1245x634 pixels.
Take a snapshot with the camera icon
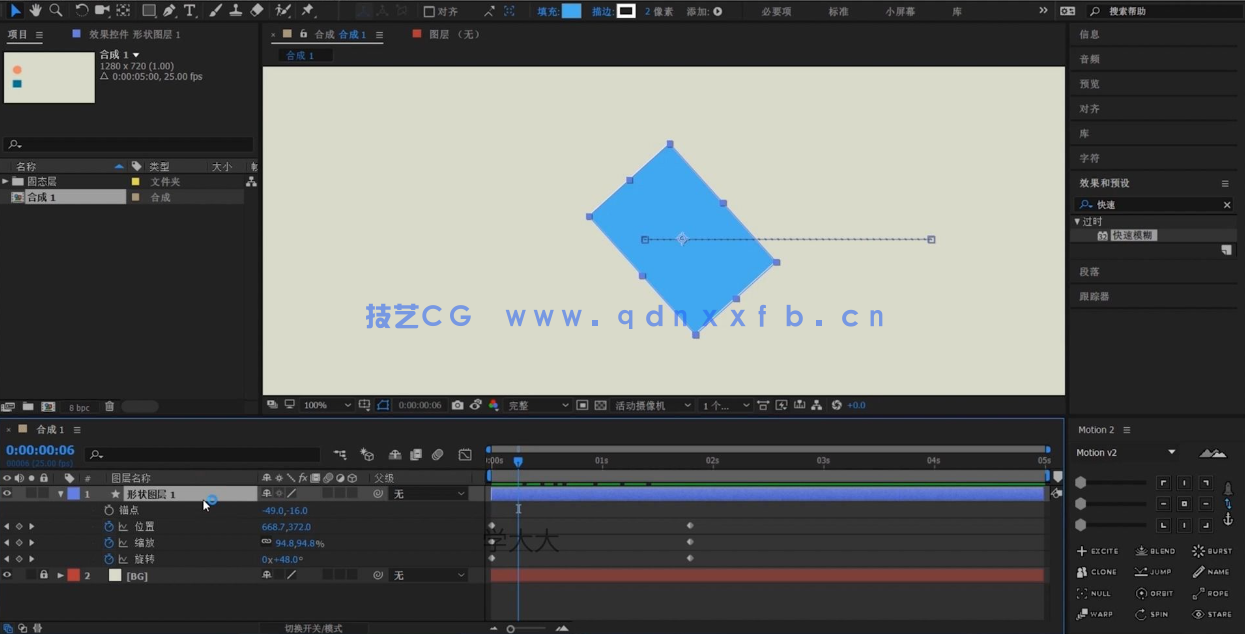click(x=458, y=405)
